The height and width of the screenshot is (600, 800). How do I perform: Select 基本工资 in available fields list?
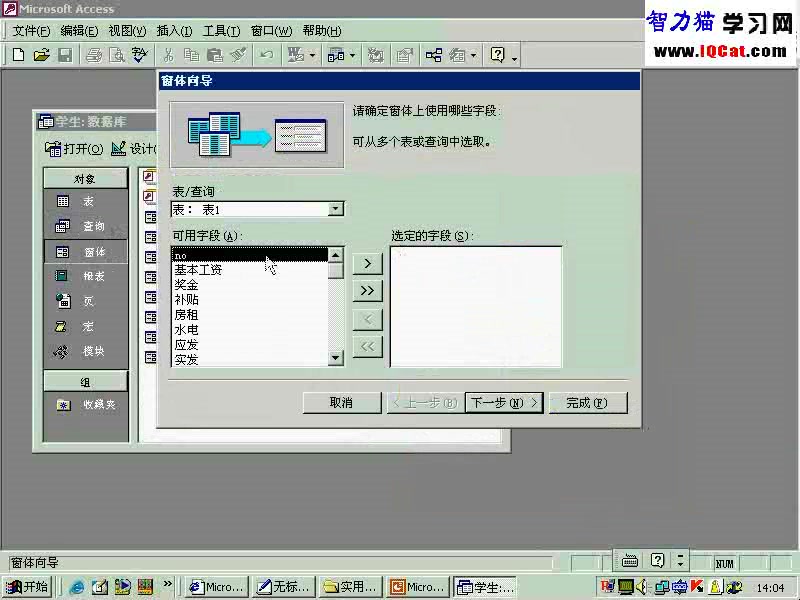coord(198,270)
